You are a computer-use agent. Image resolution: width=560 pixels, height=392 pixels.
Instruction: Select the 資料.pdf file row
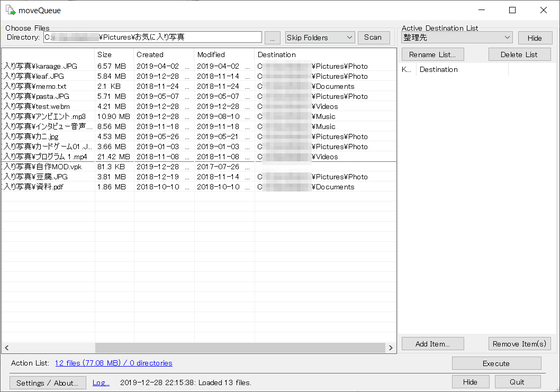coord(199,187)
